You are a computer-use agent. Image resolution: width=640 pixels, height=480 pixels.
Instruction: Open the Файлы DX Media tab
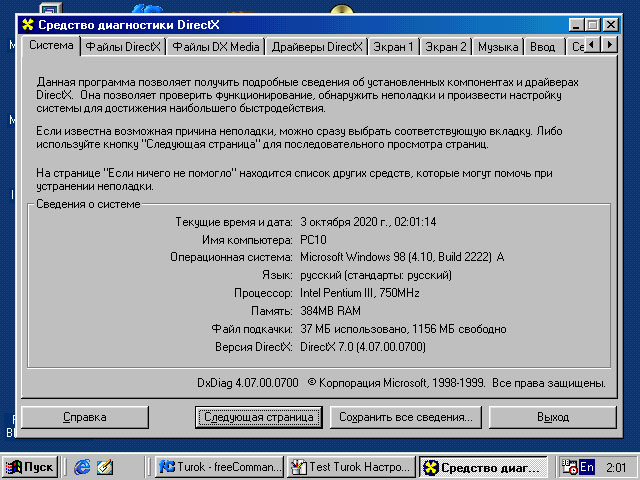(216, 47)
